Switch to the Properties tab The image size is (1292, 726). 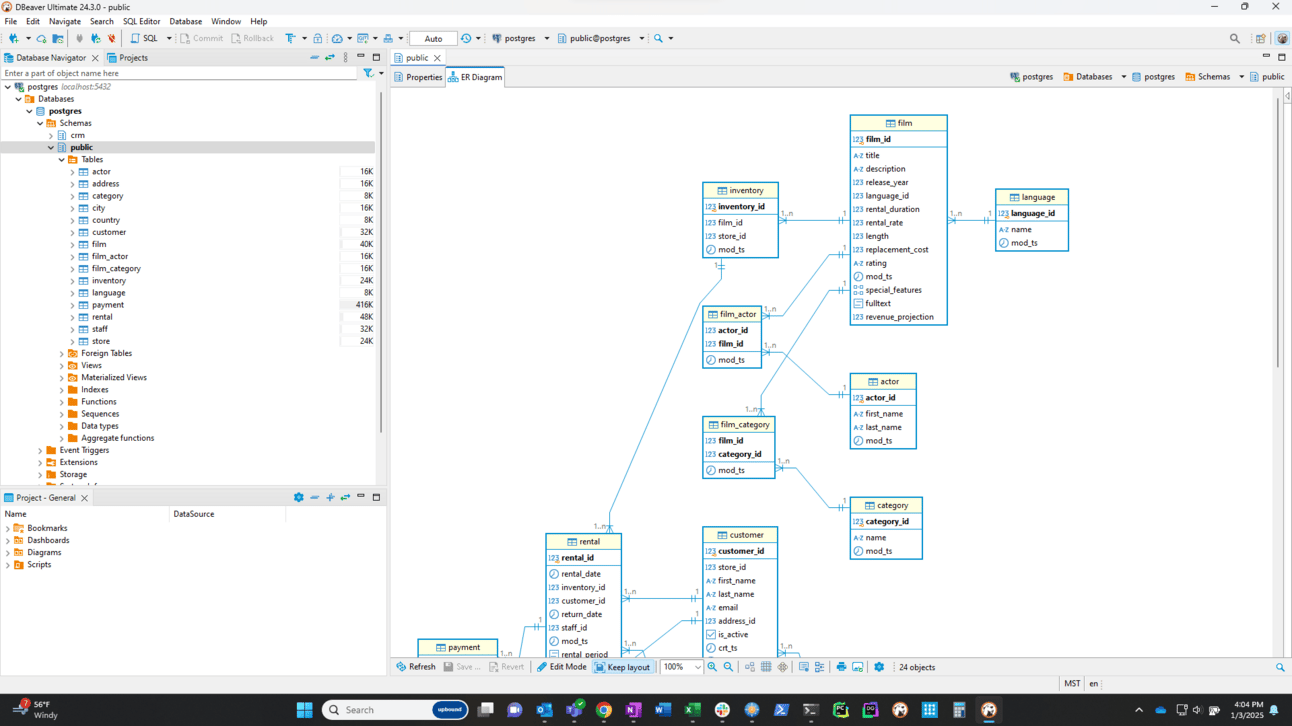[x=418, y=77]
